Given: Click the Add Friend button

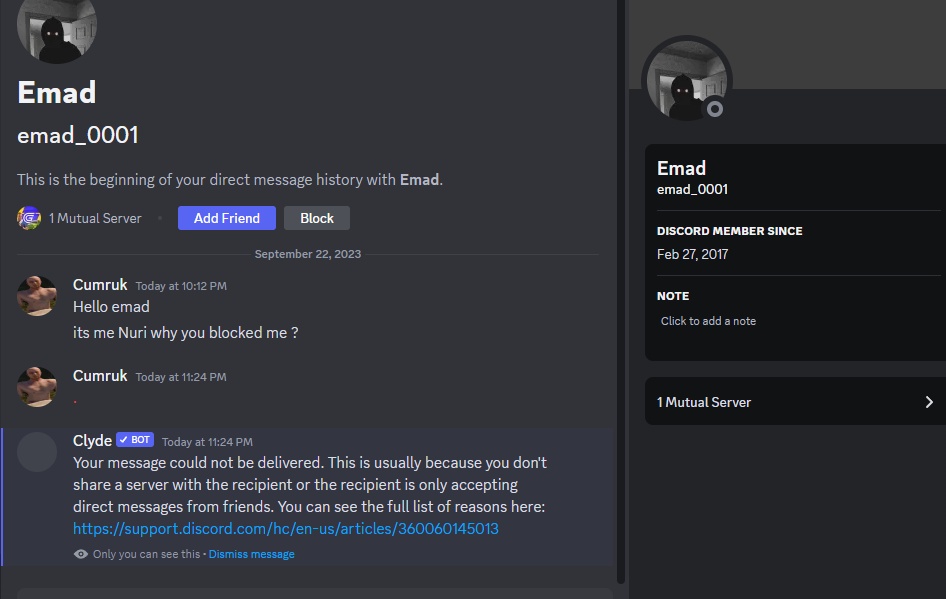Looking at the screenshot, I should point(226,217).
